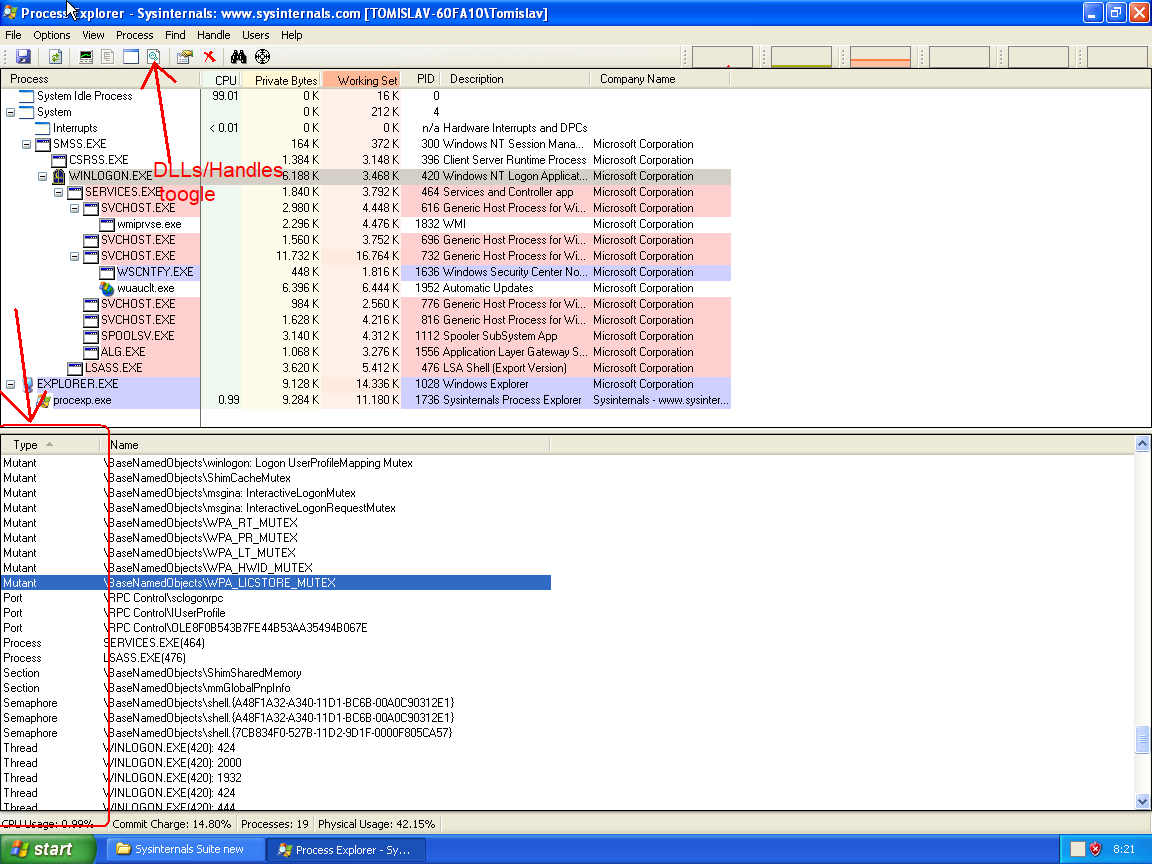Open the Help menu
Screen dimensions: 1152x864
click(292, 35)
